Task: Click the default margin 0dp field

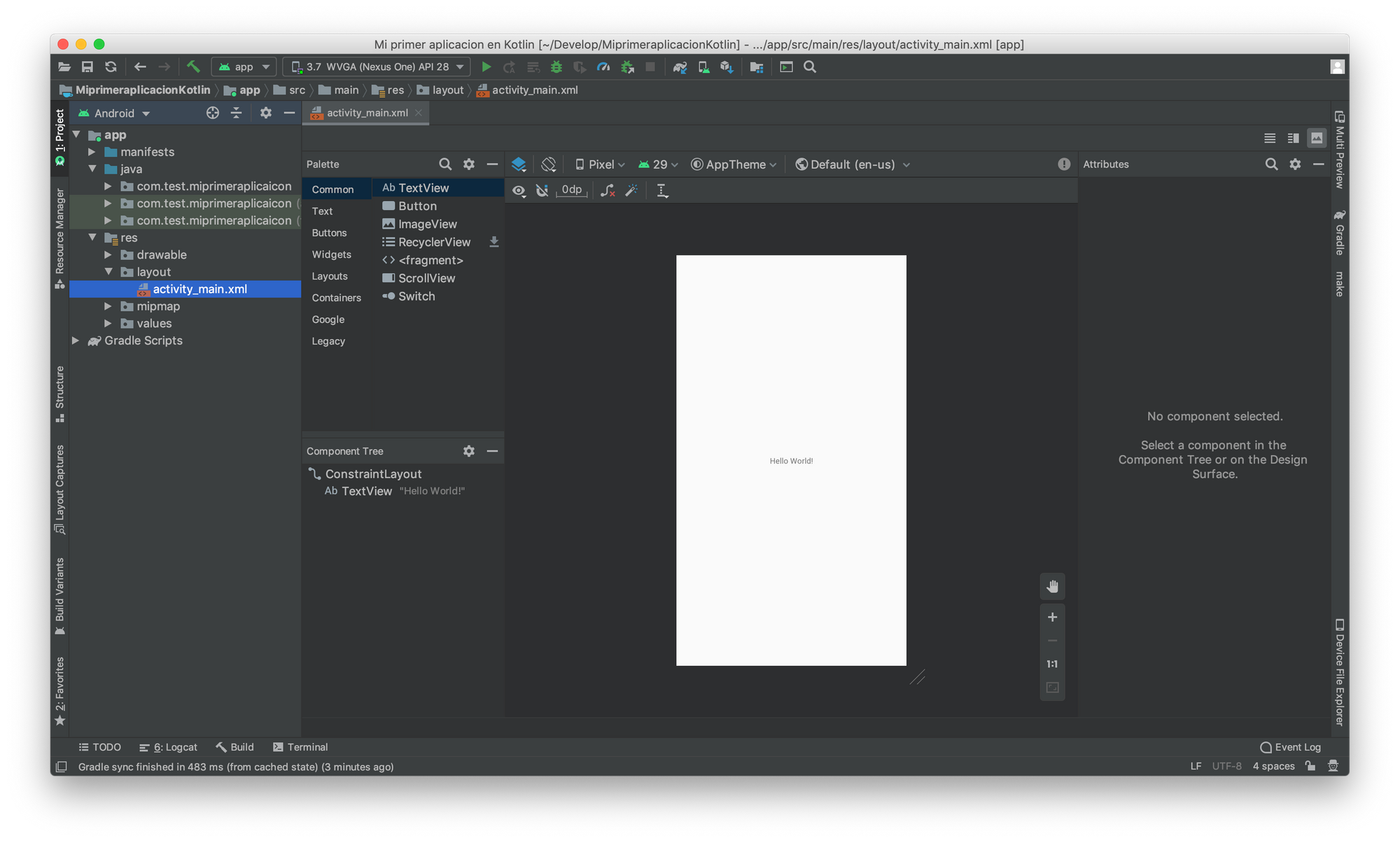Action: pyautogui.click(x=571, y=190)
